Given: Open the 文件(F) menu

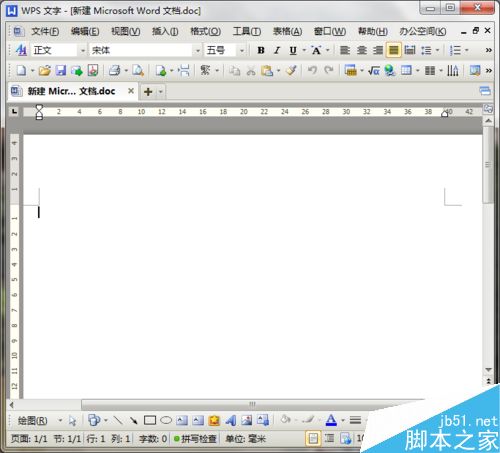Looking at the screenshot, I should [x=45, y=31].
